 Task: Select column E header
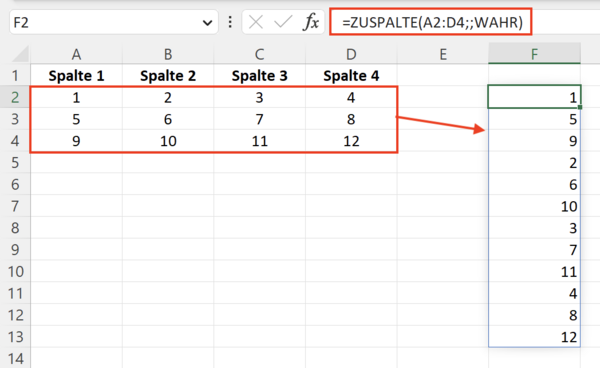[x=443, y=54]
